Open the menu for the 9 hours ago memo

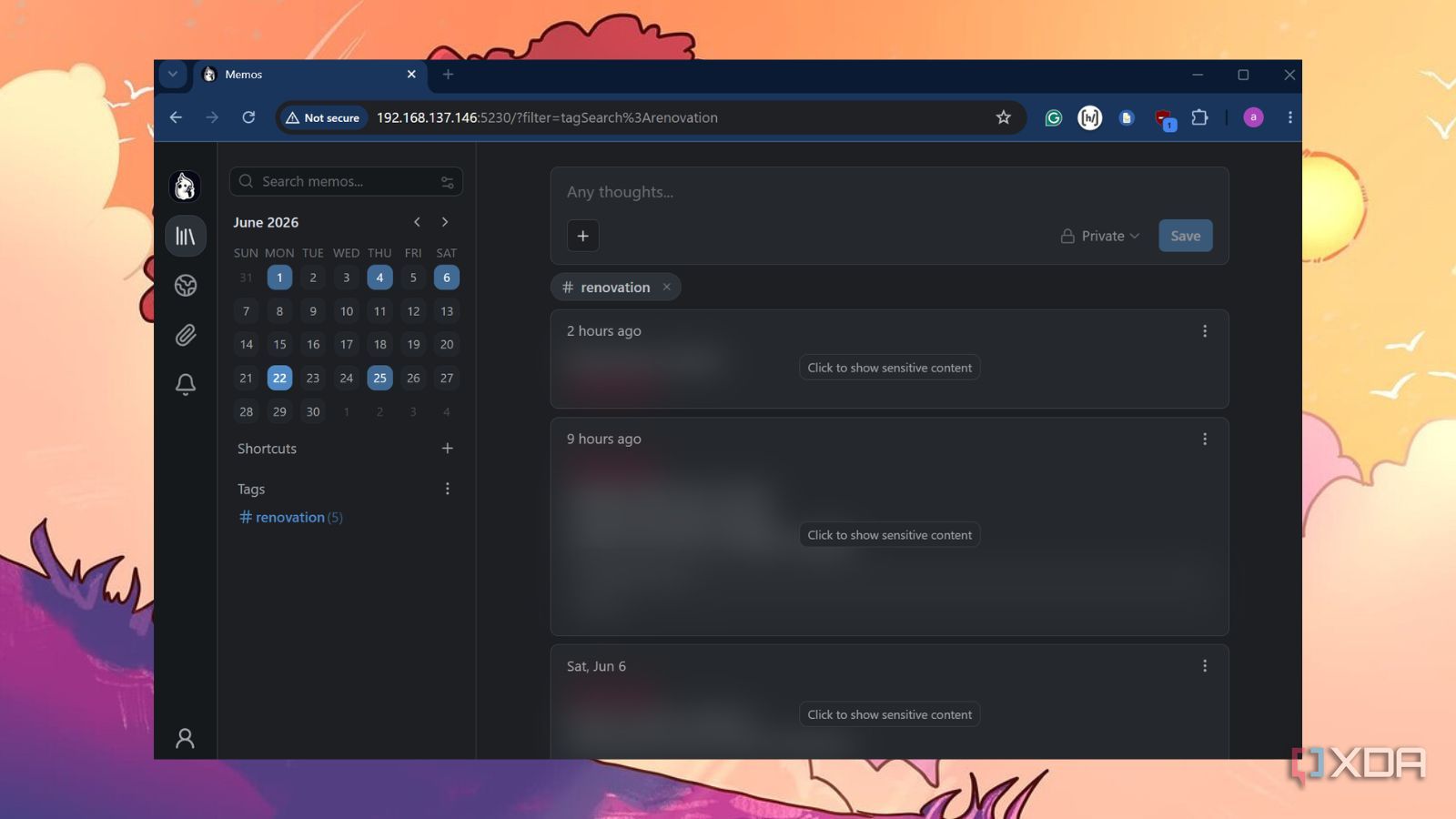click(1205, 439)
